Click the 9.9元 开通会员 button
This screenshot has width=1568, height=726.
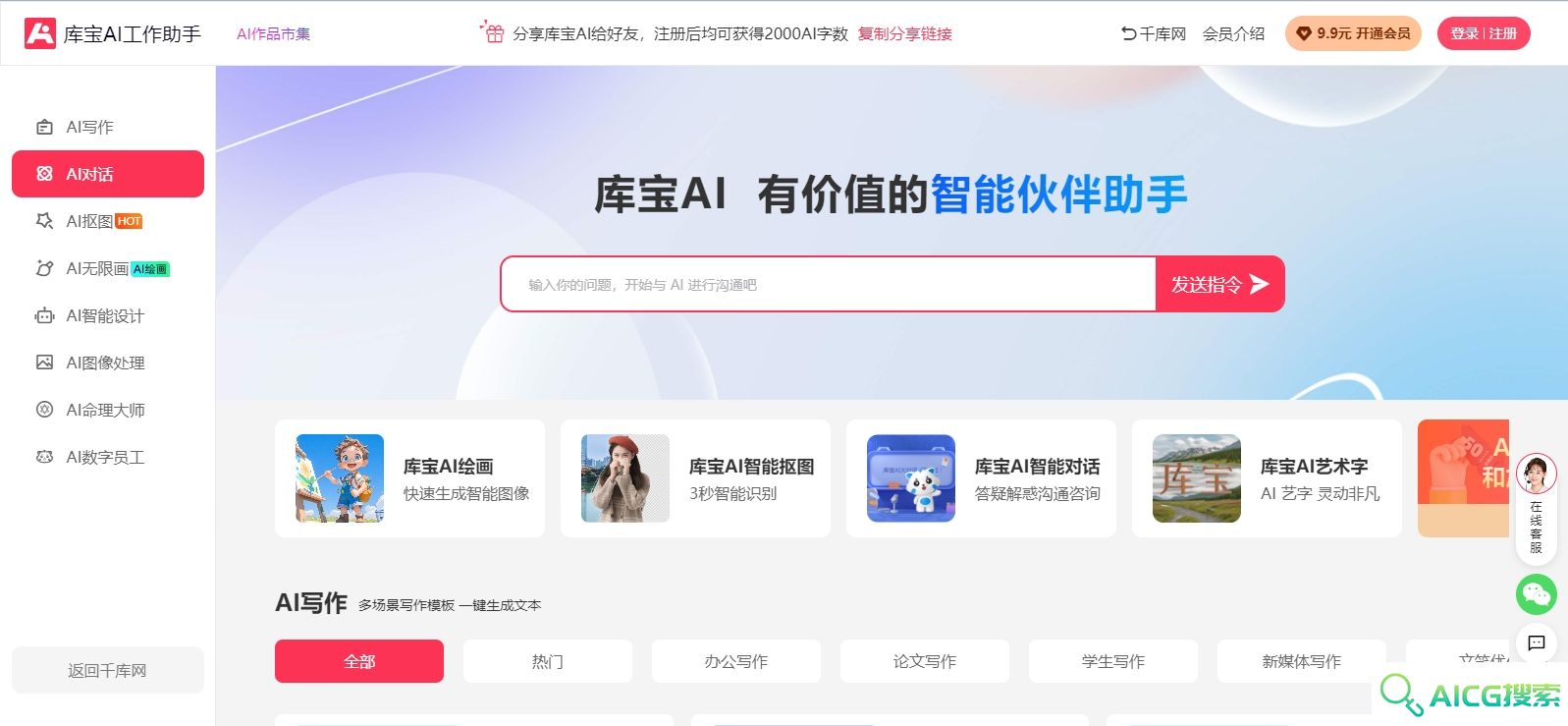pyautogui.click(x=1353, y=33)
